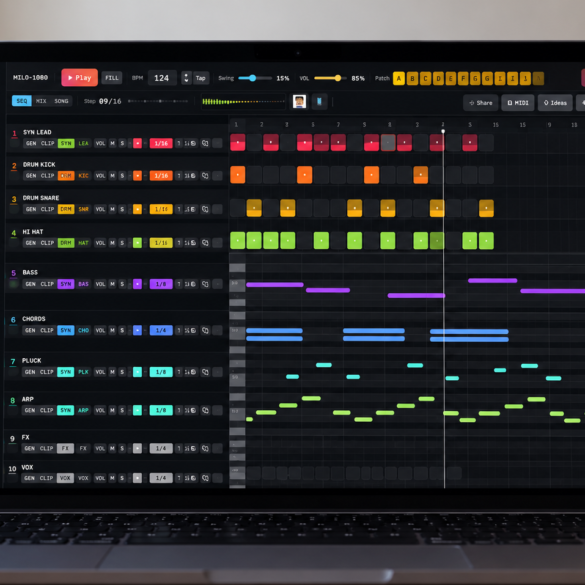The image size is (585, 585).
Task: Click the copy icon on DRUM SNARE track
Action: point(205,209)
